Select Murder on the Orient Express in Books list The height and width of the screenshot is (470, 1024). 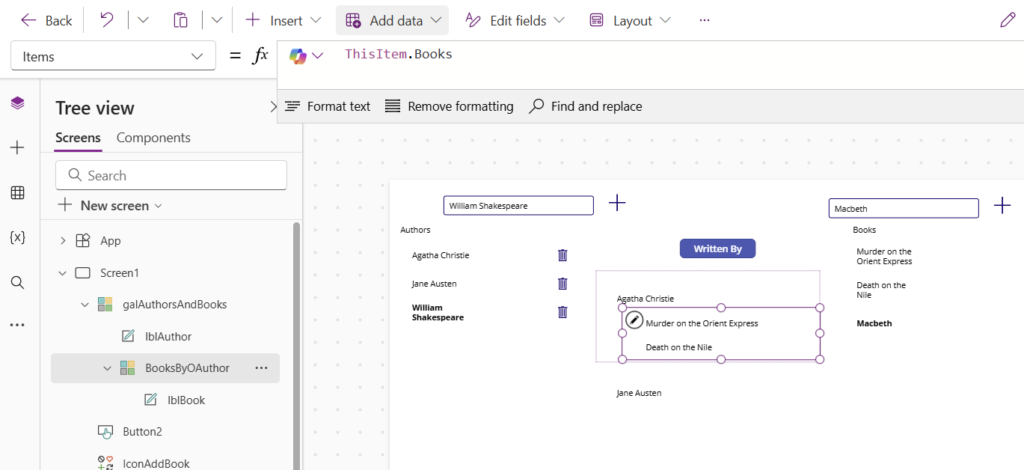(884, 256)
